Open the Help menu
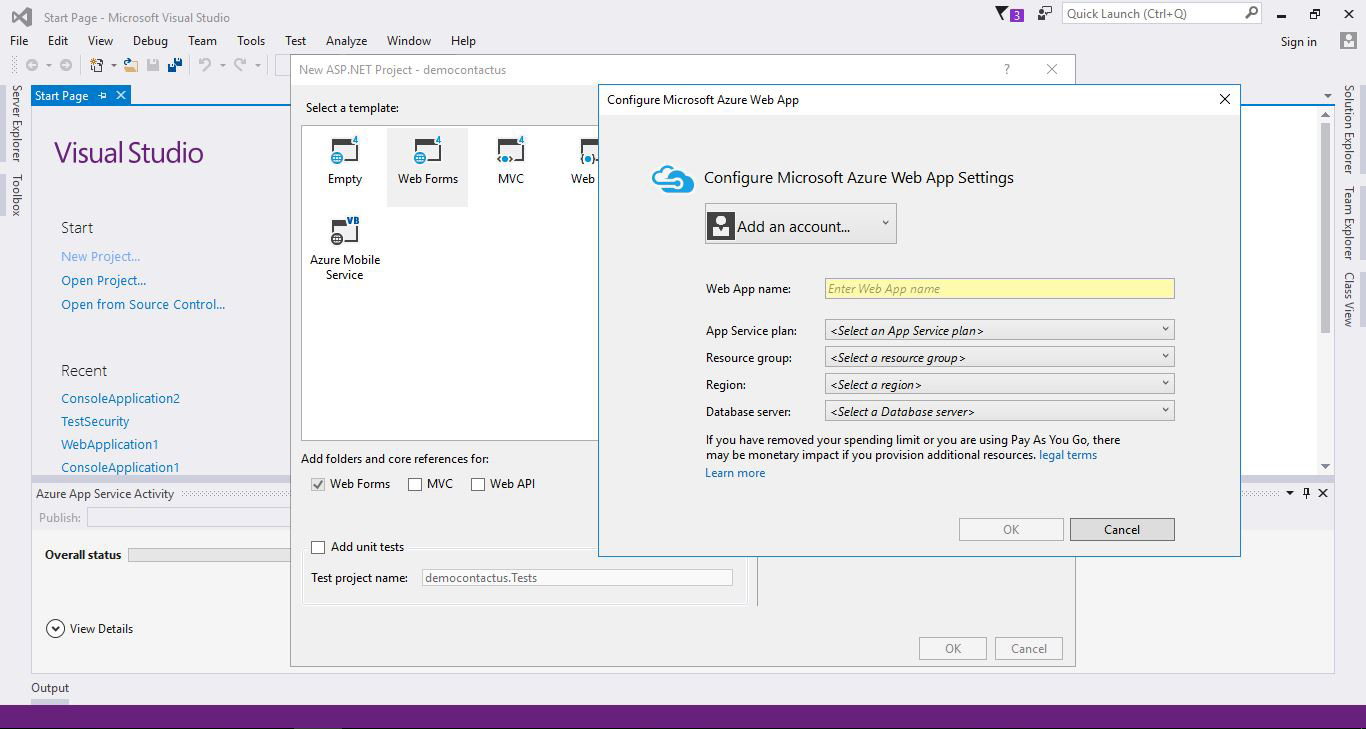1366x729 pixels. [463, 41]
